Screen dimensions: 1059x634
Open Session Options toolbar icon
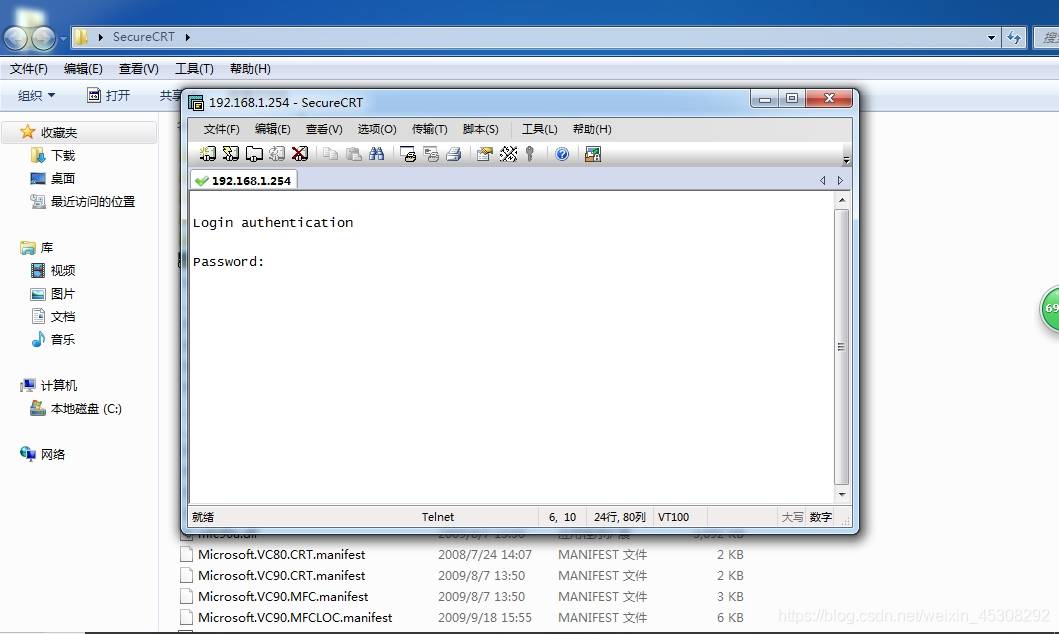tap(484, 154)
